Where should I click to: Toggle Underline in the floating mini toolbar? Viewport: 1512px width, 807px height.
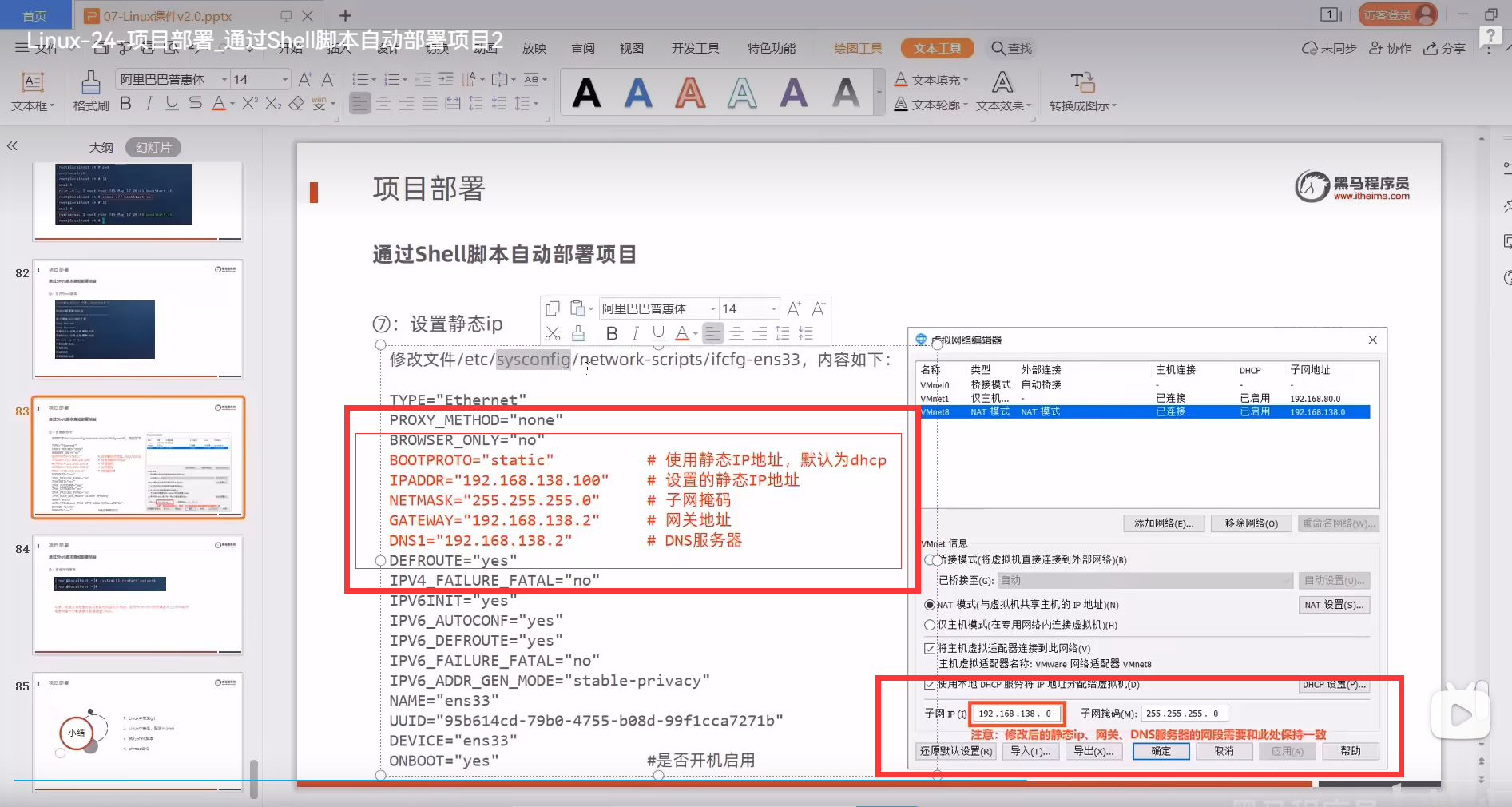[658, 333]
